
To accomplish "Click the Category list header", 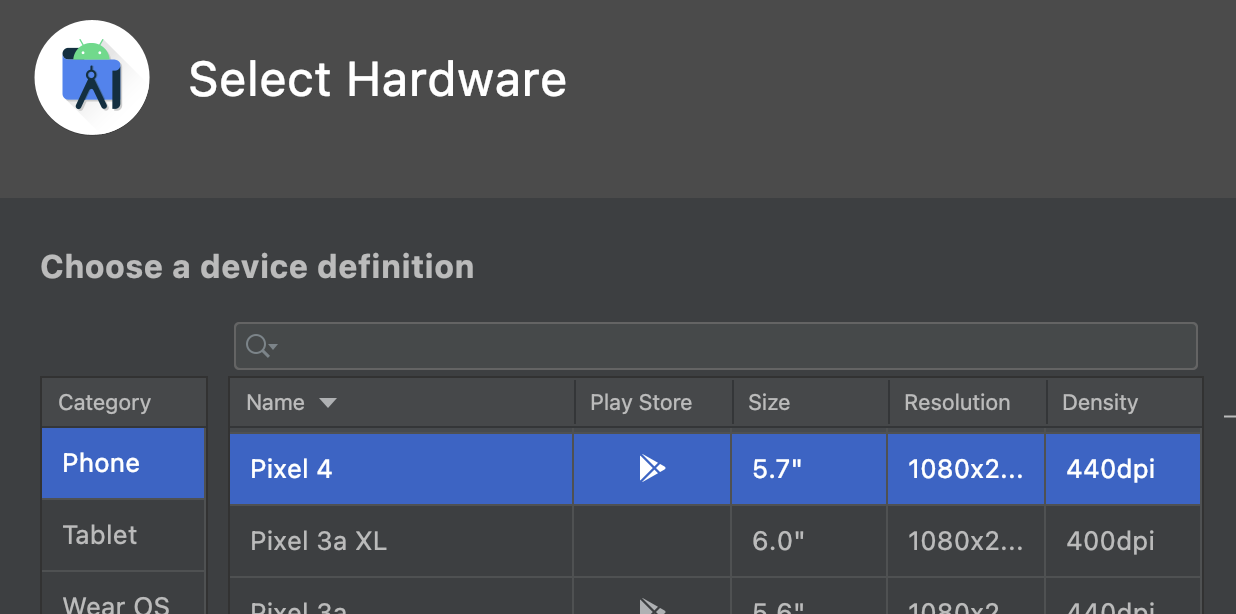I will click(104, 402).
